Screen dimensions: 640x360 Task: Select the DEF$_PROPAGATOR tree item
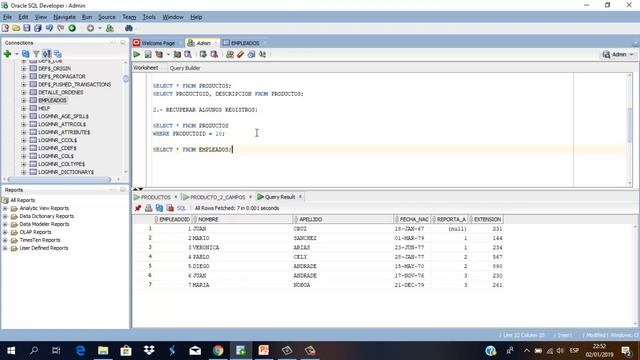62,76
